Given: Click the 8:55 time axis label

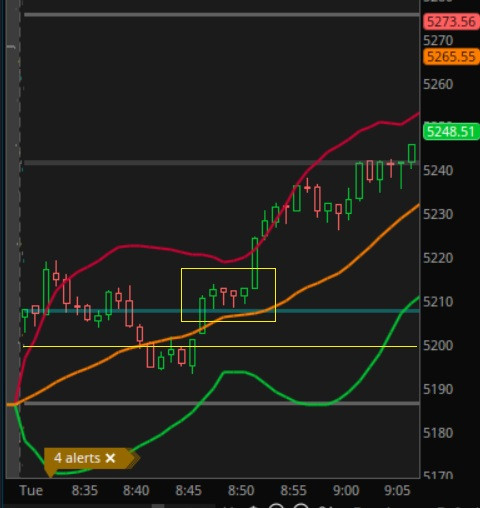Looking at the screenshot, I should pos(293,491).
